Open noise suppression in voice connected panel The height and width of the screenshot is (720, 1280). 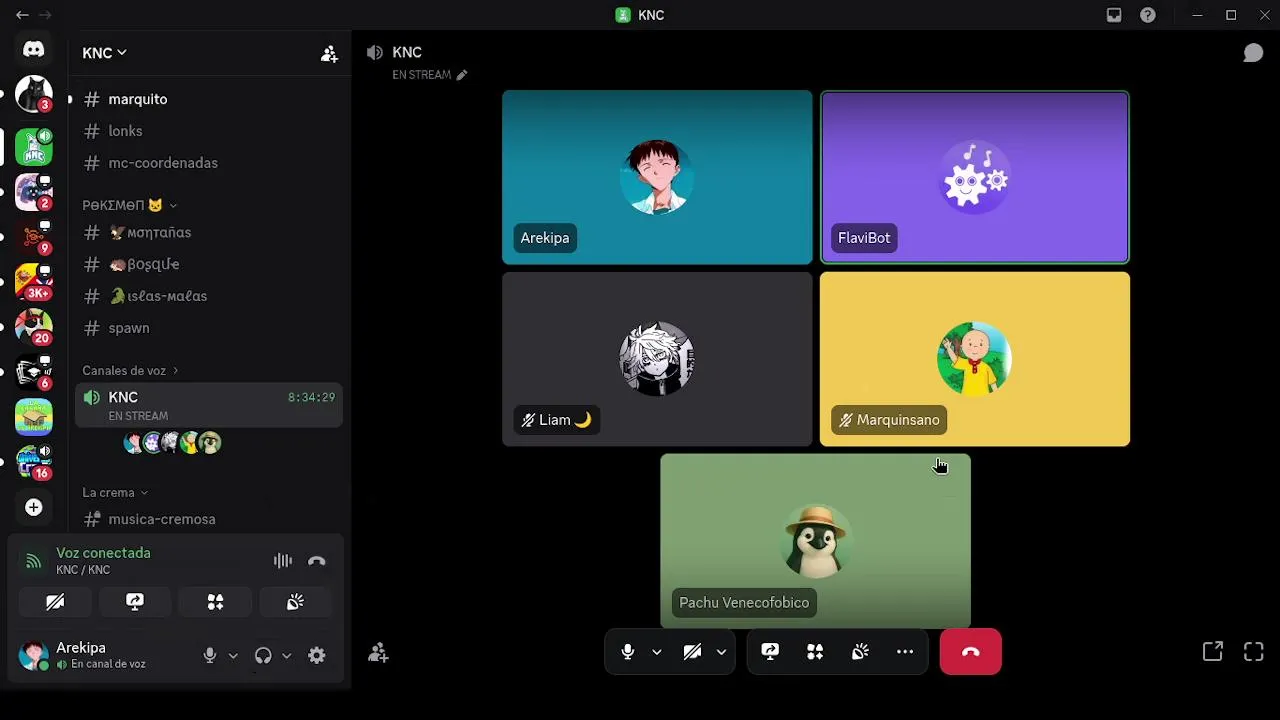[283, 561]
